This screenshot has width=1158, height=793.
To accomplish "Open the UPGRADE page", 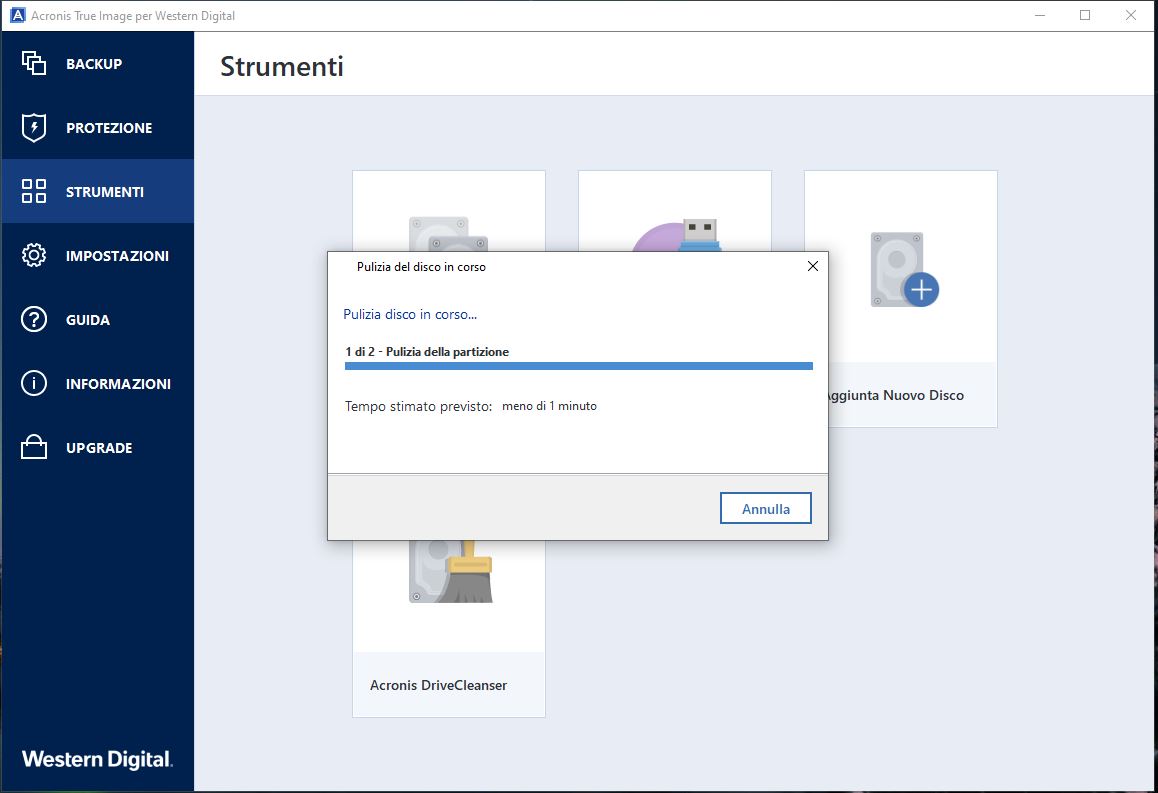I will pyautogui.click(x=99, y=448).
